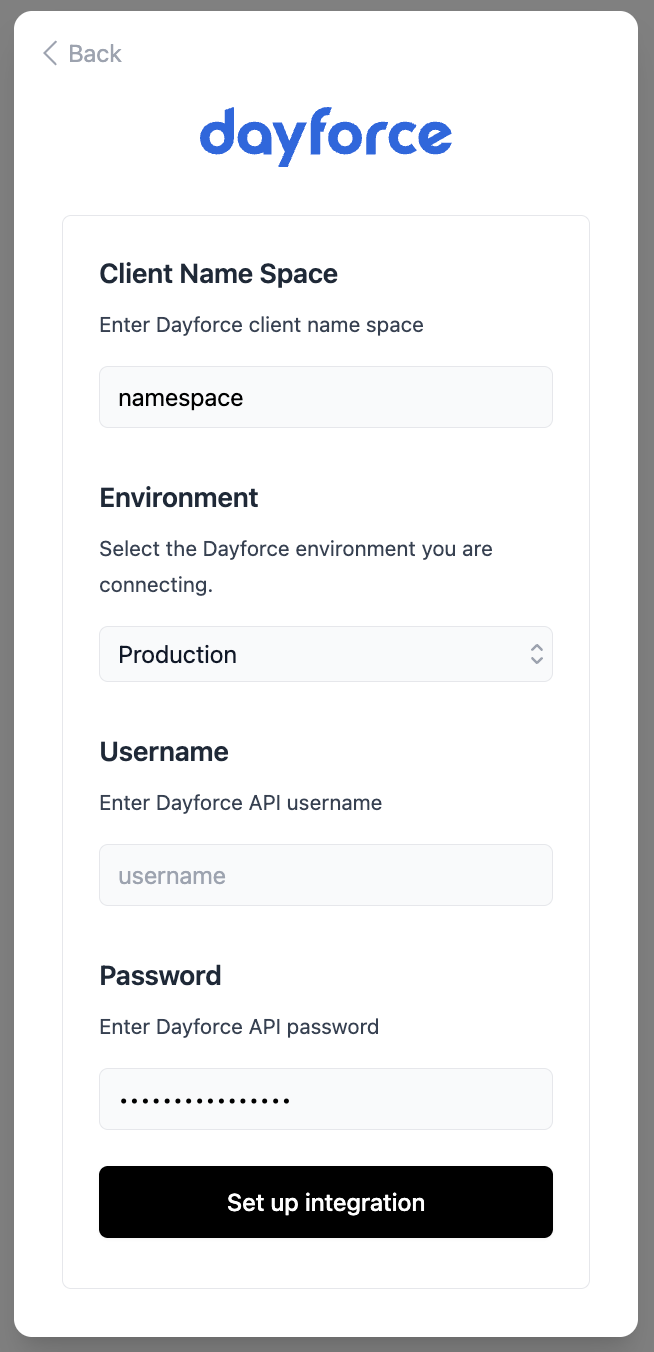654x1352 pixels.
Task: Click the Client Name Space heading
Action: (218, 274)
